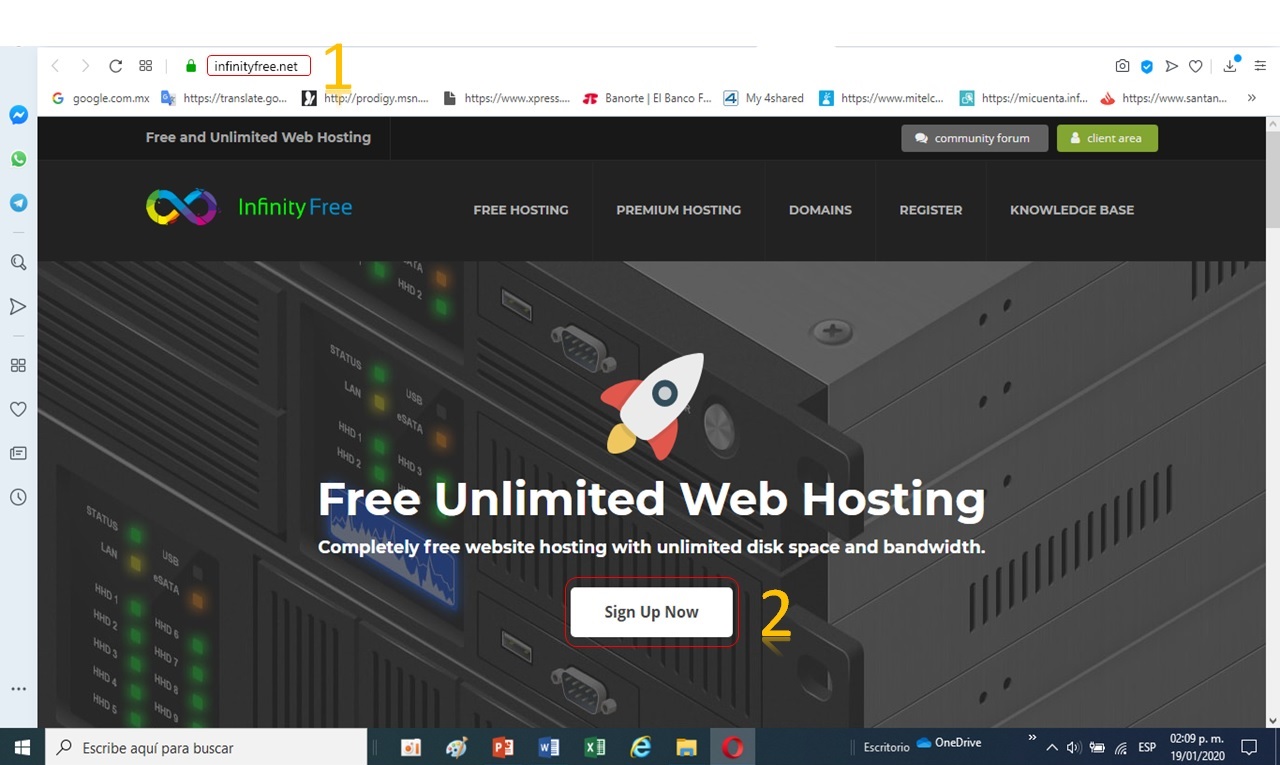
Task: Reload the page with the refresh icon
Action: (x=115, y=66)
